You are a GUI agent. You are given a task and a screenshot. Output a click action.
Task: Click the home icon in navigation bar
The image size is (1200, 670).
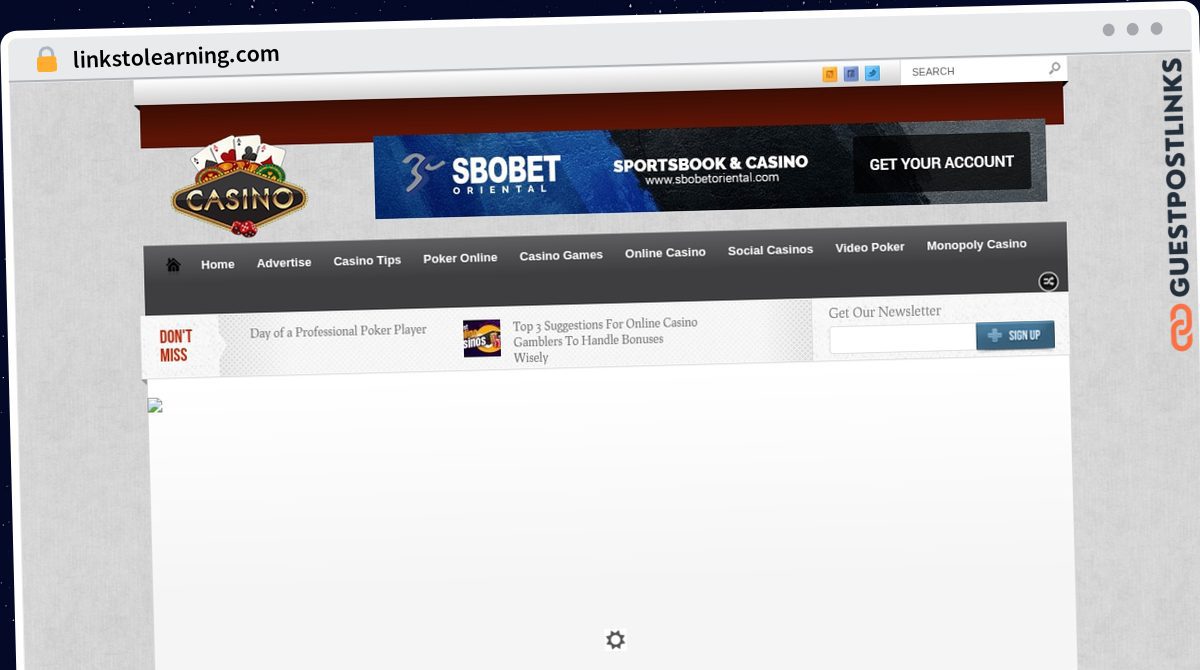(173, 265)
